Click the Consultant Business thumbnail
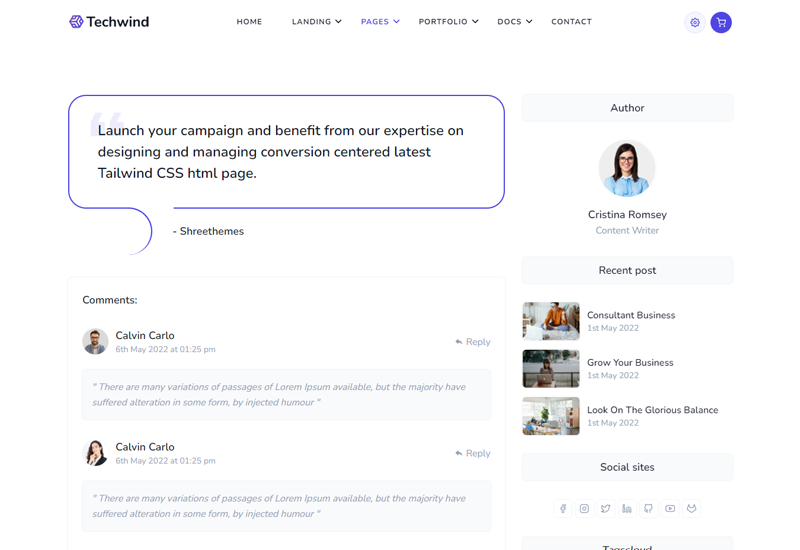 point(551,321)
